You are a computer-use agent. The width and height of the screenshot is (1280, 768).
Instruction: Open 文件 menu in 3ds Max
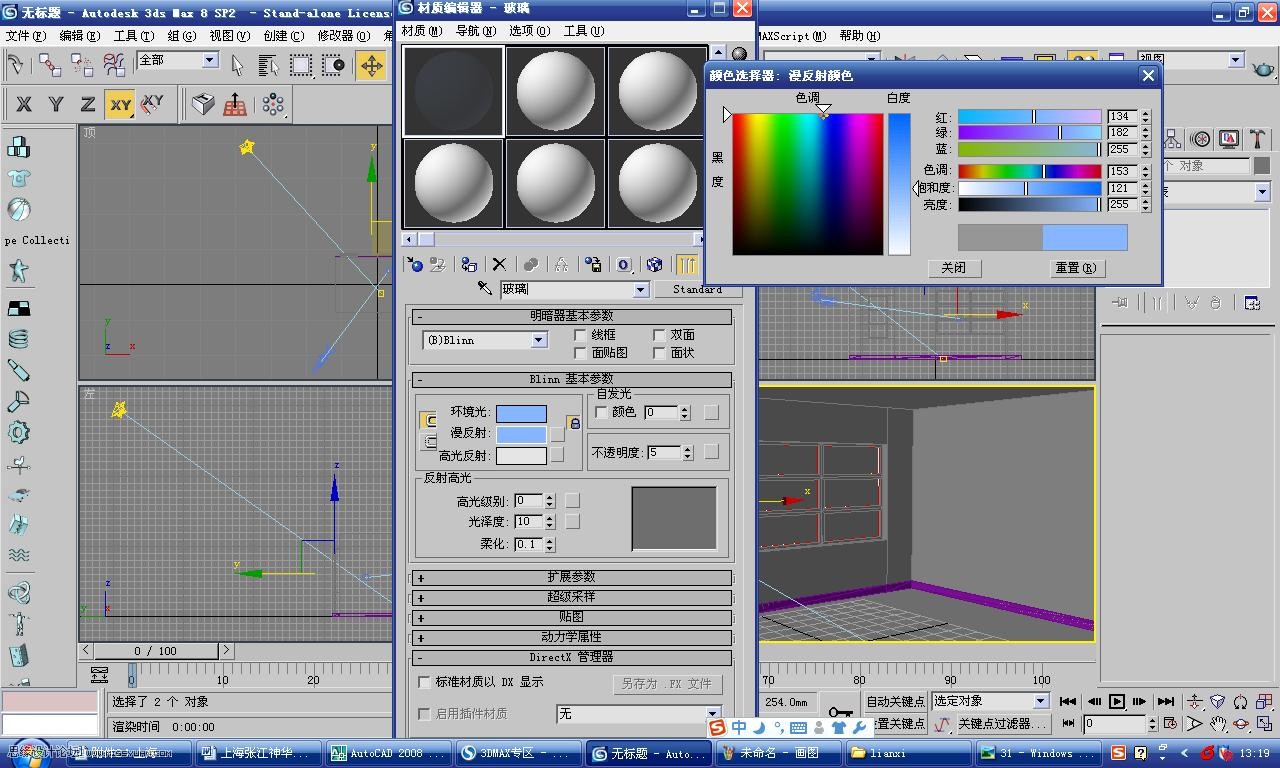coord(25,35)
